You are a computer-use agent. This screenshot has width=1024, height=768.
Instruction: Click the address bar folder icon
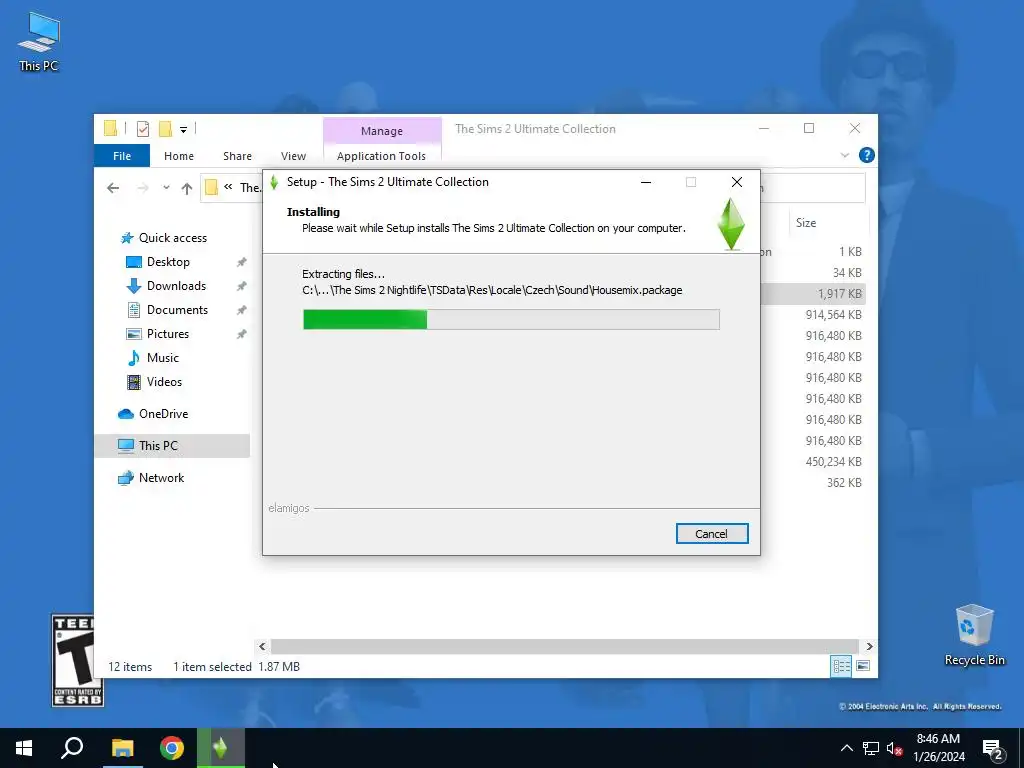coord(211,188)
